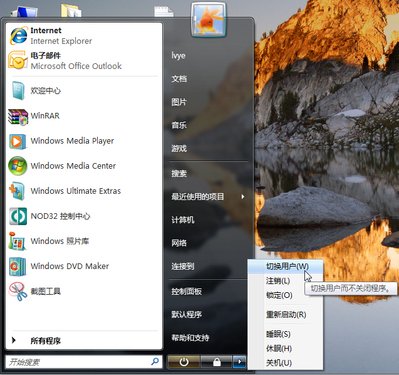Open 网络 in the right pane

tap(179, 243)
